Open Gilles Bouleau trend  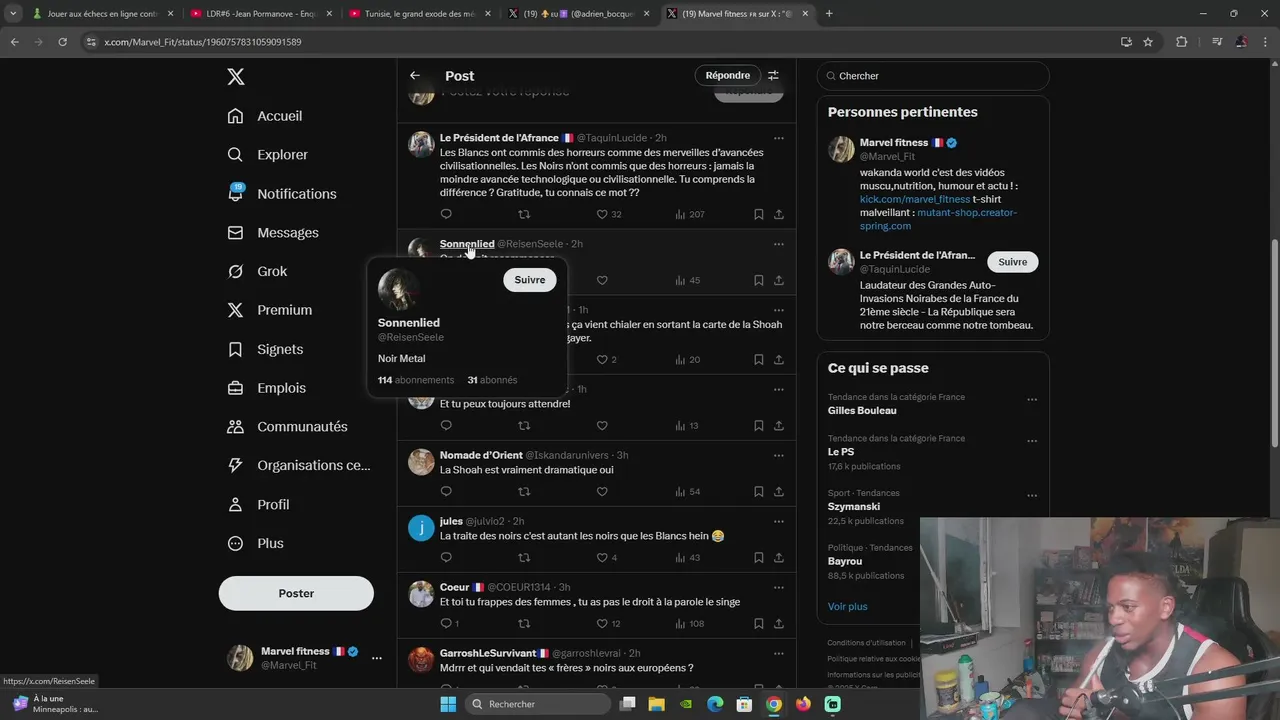(x=862, y=410)
